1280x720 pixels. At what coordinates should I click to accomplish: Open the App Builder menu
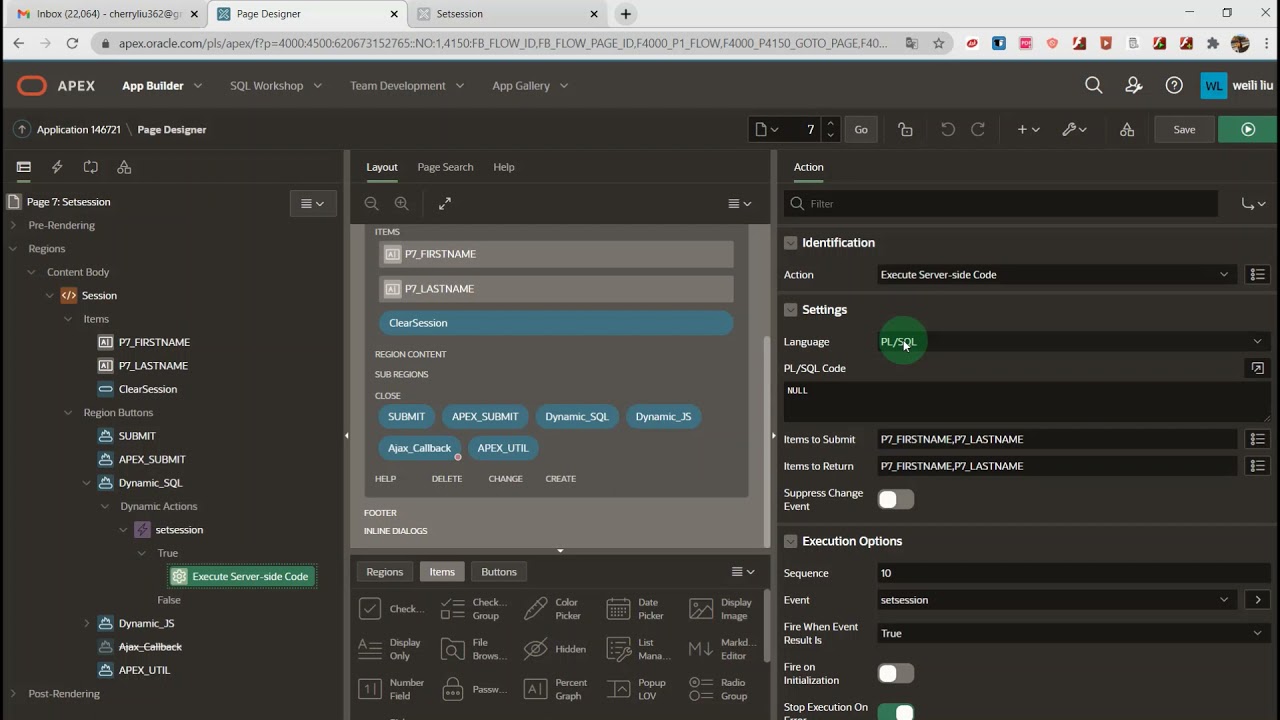pyautogui.click(x=162, y=86)
